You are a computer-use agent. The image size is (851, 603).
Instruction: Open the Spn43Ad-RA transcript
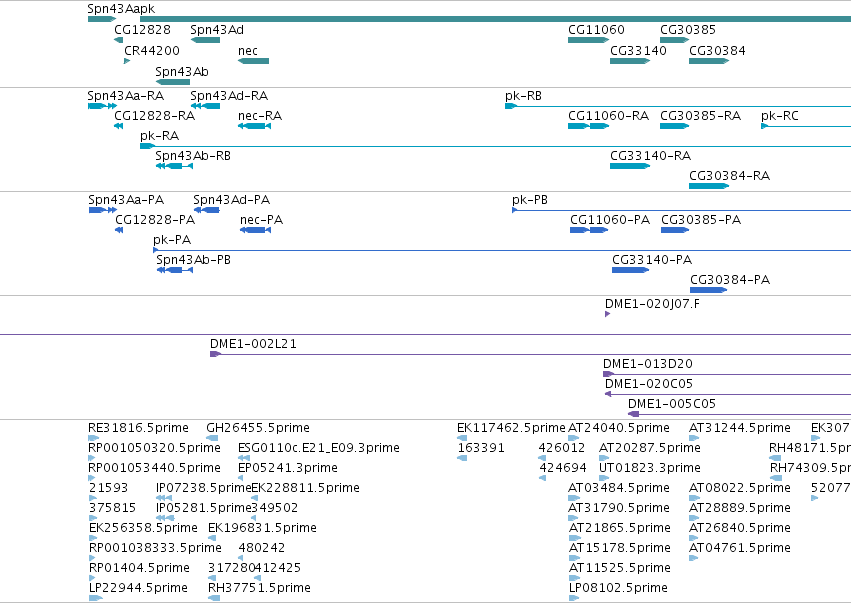pyautogui.click(x=205, y=106)
